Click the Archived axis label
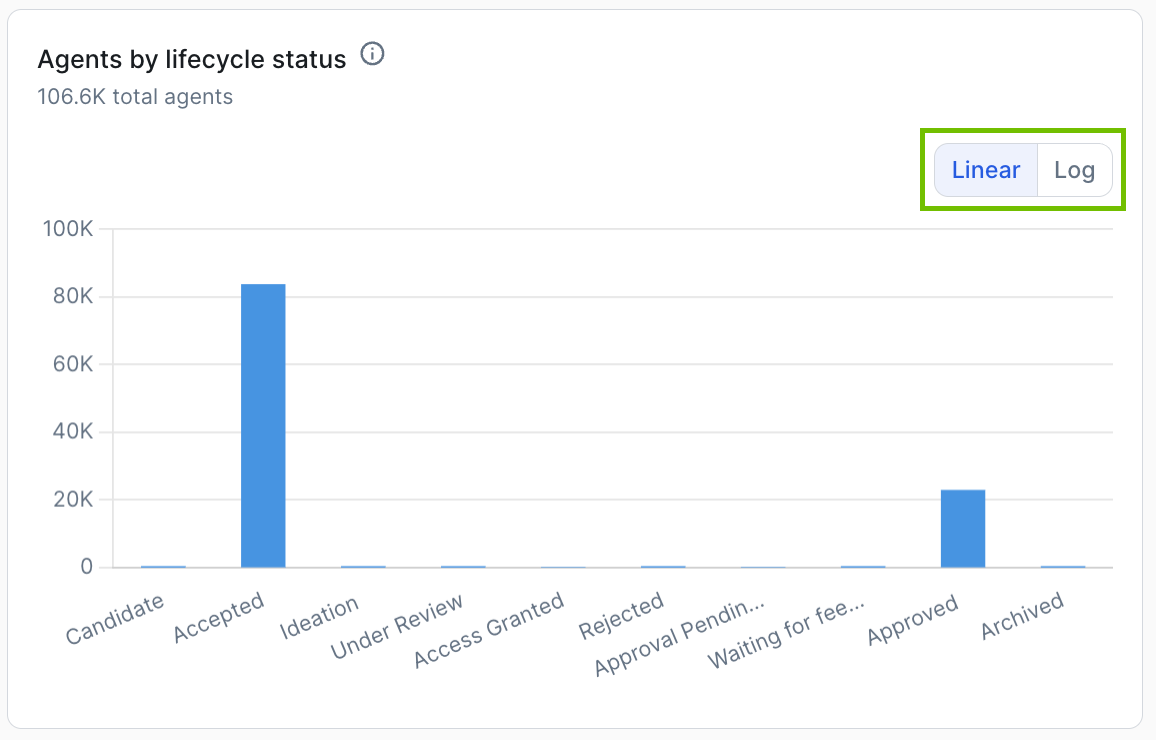The height and width of the screenshot is (740, 1156). (1022, 615)
